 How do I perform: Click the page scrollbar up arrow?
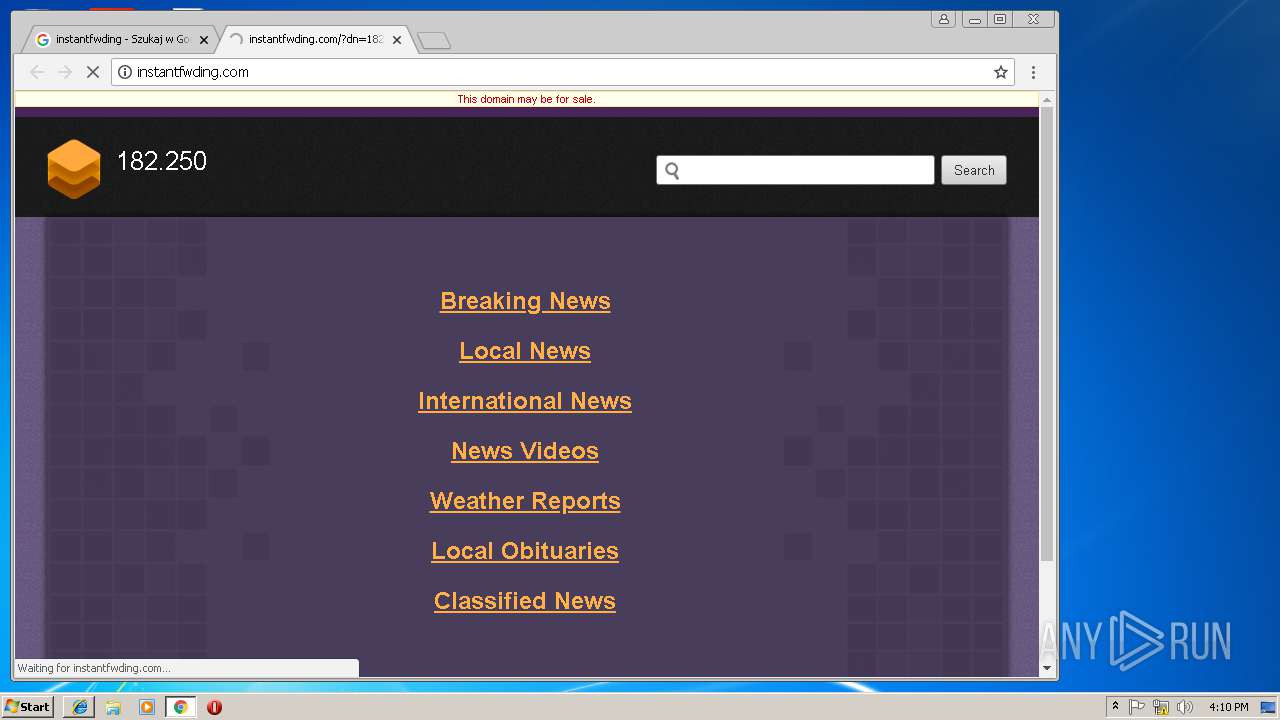(1047, 100)
